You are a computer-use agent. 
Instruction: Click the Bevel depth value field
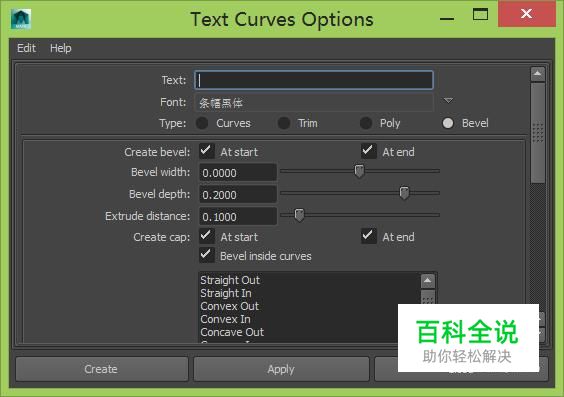238,195
